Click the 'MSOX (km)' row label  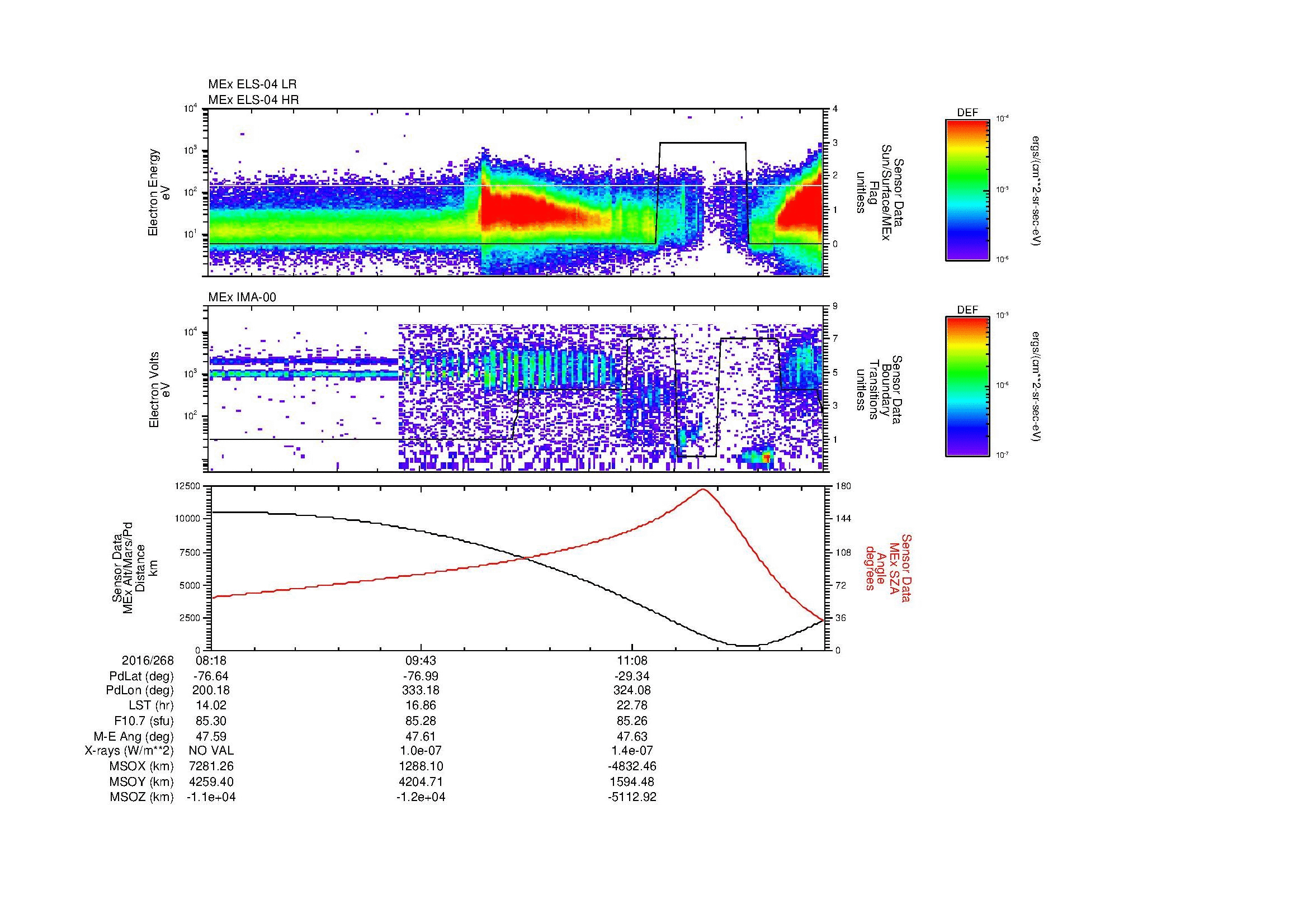142,766
